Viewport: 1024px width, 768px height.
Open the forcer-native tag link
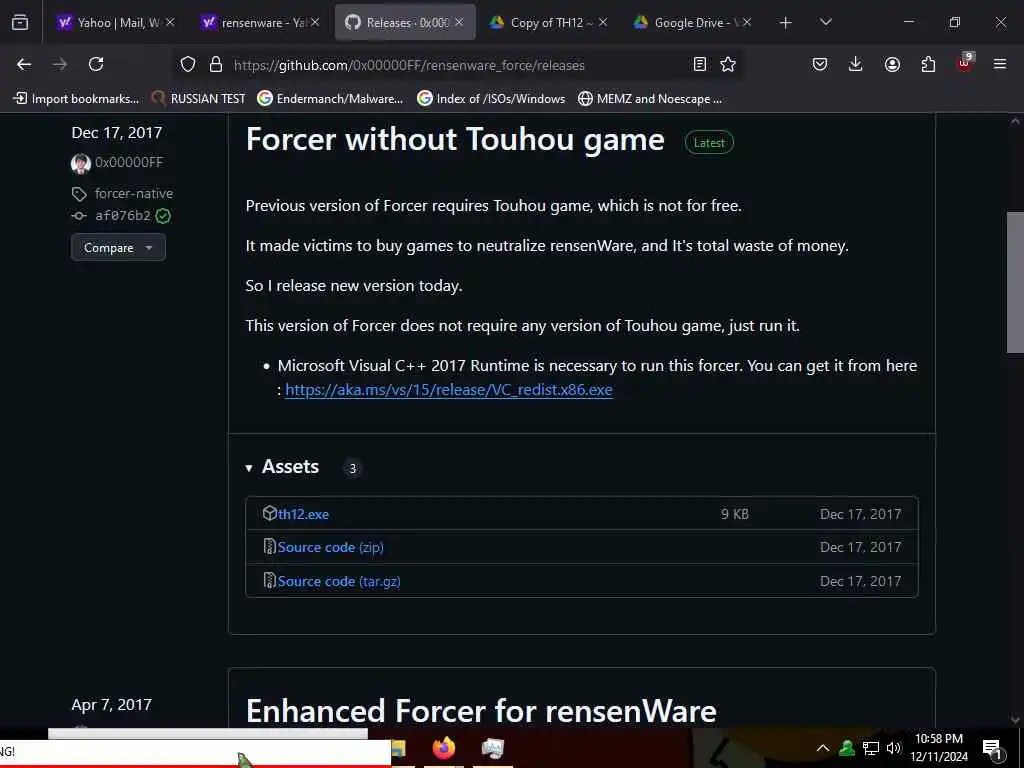134,193
